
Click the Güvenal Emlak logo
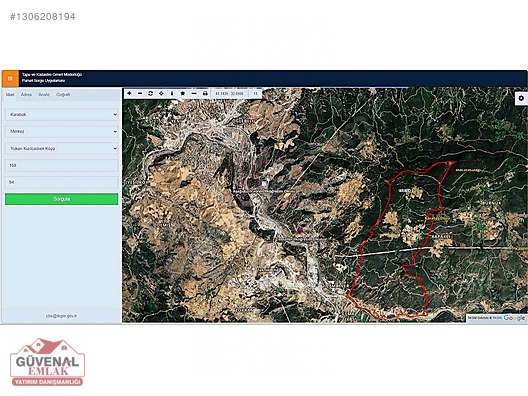click(x=47, y=362)
